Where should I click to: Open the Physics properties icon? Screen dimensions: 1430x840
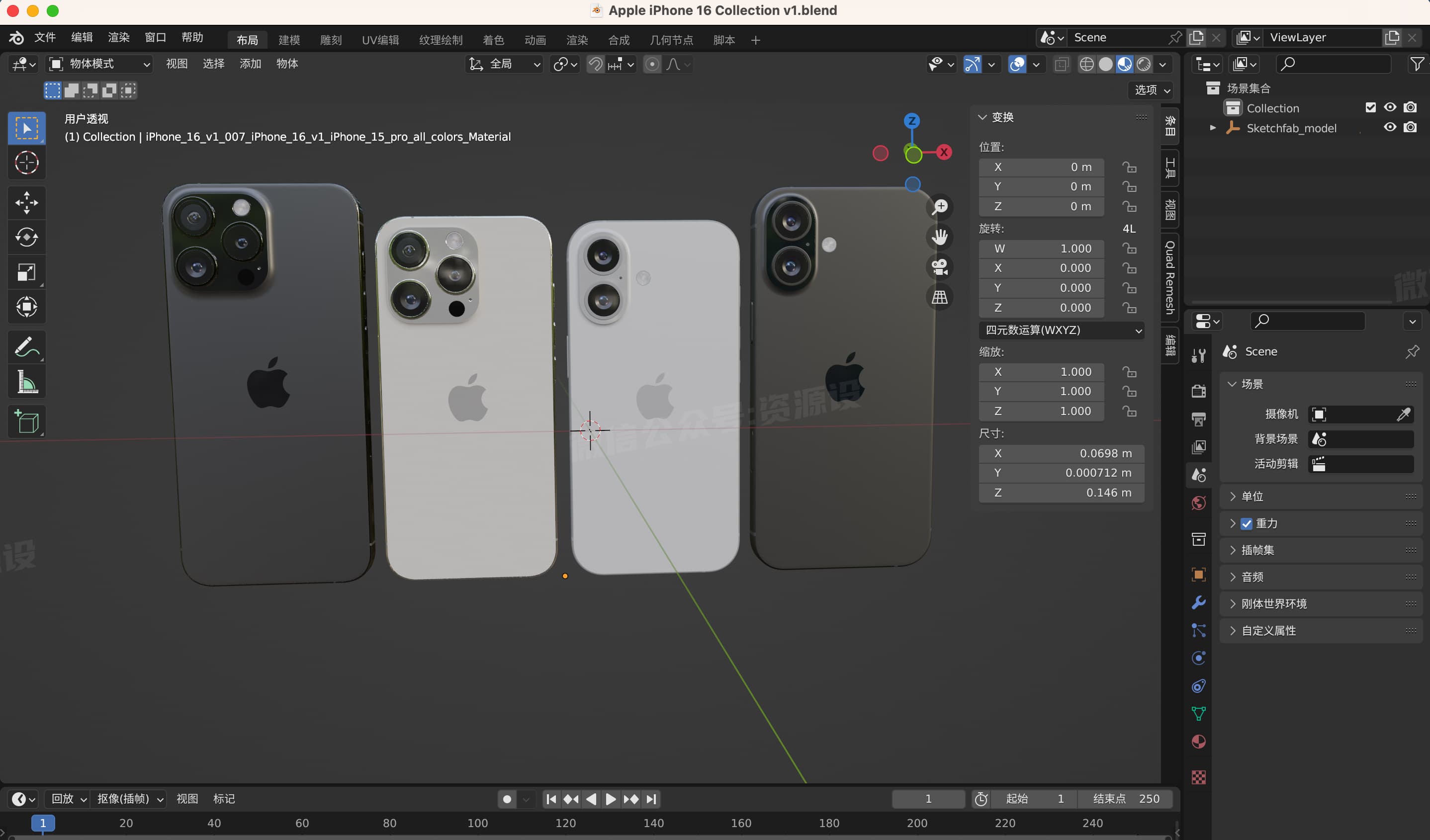point(1198,658)
